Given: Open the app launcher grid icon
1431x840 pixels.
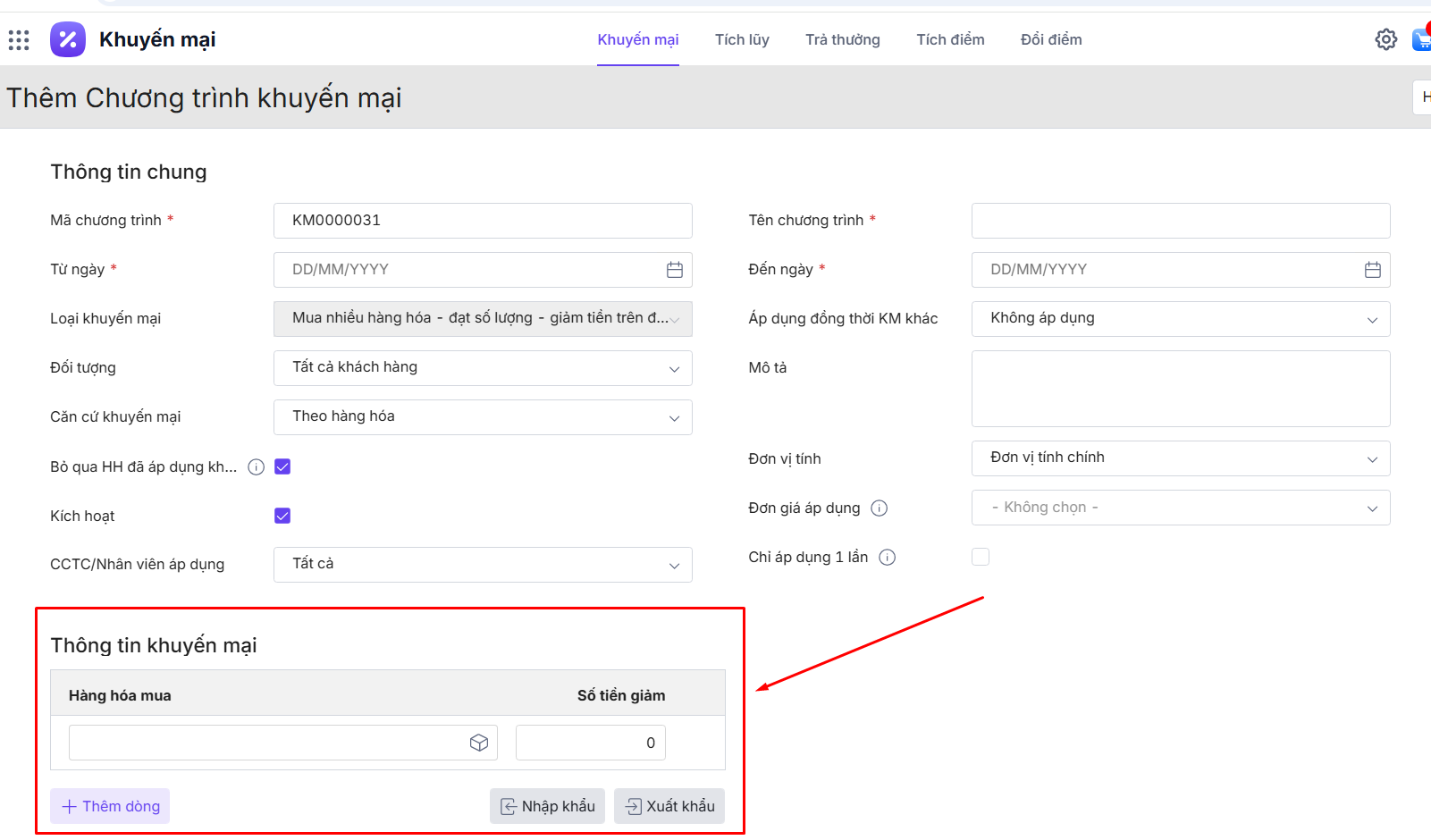Looking at the screenshot, I should 19,39.
